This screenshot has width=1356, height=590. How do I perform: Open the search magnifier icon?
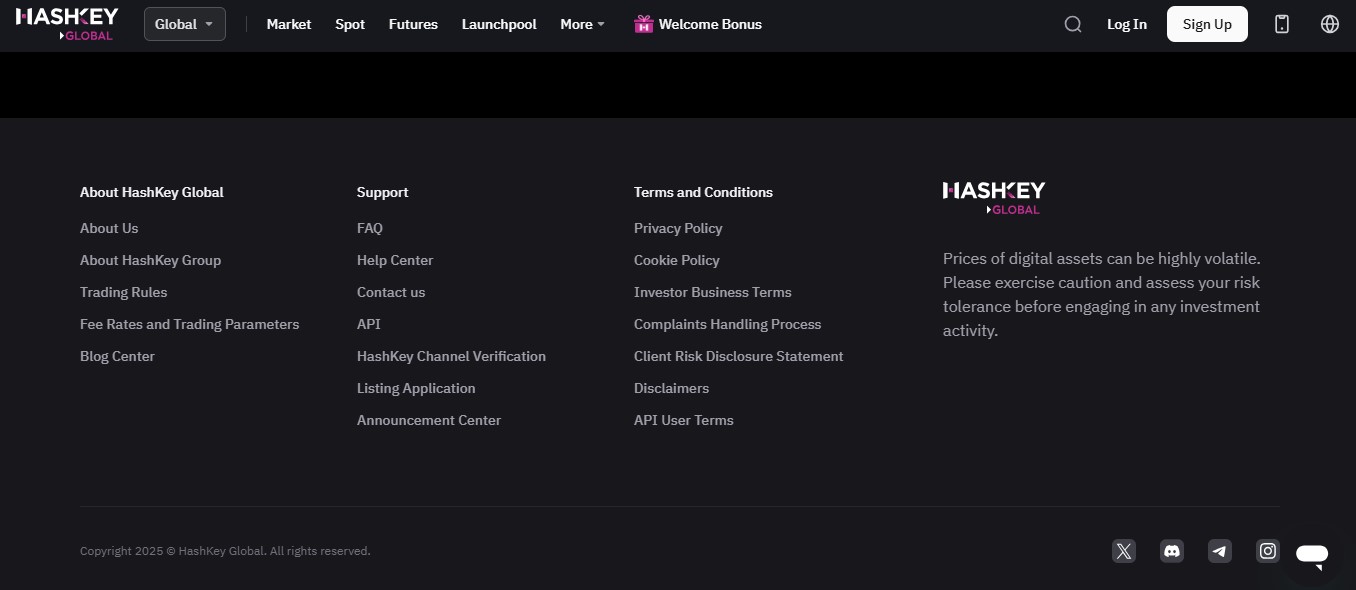tap(1073, 24)
